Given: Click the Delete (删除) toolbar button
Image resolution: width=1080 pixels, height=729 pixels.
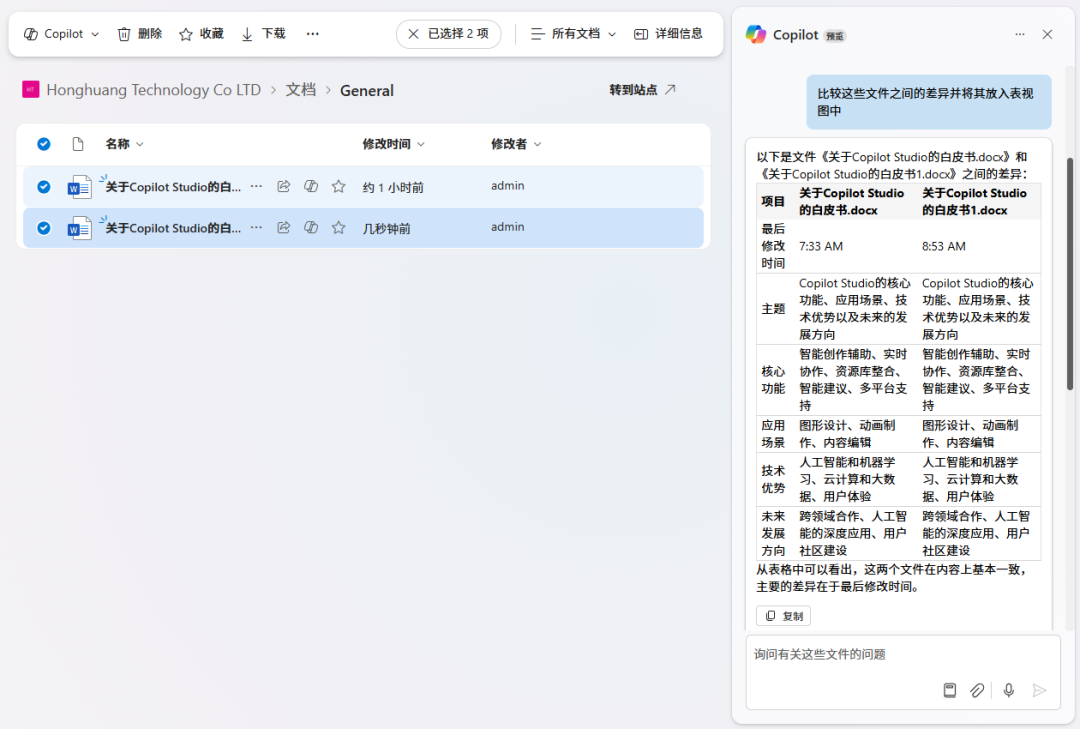Looking at the screenshot, I should click(x=140, y=34).
